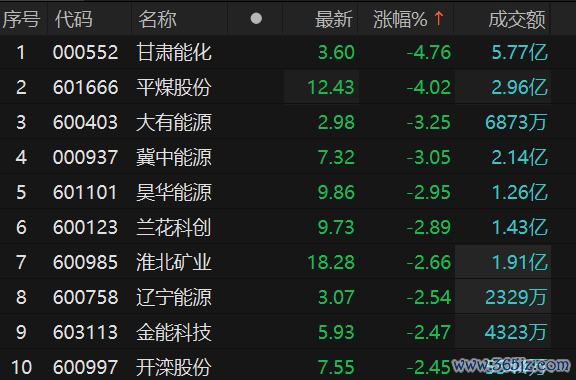Click the 名称 column header

point(157,19)
